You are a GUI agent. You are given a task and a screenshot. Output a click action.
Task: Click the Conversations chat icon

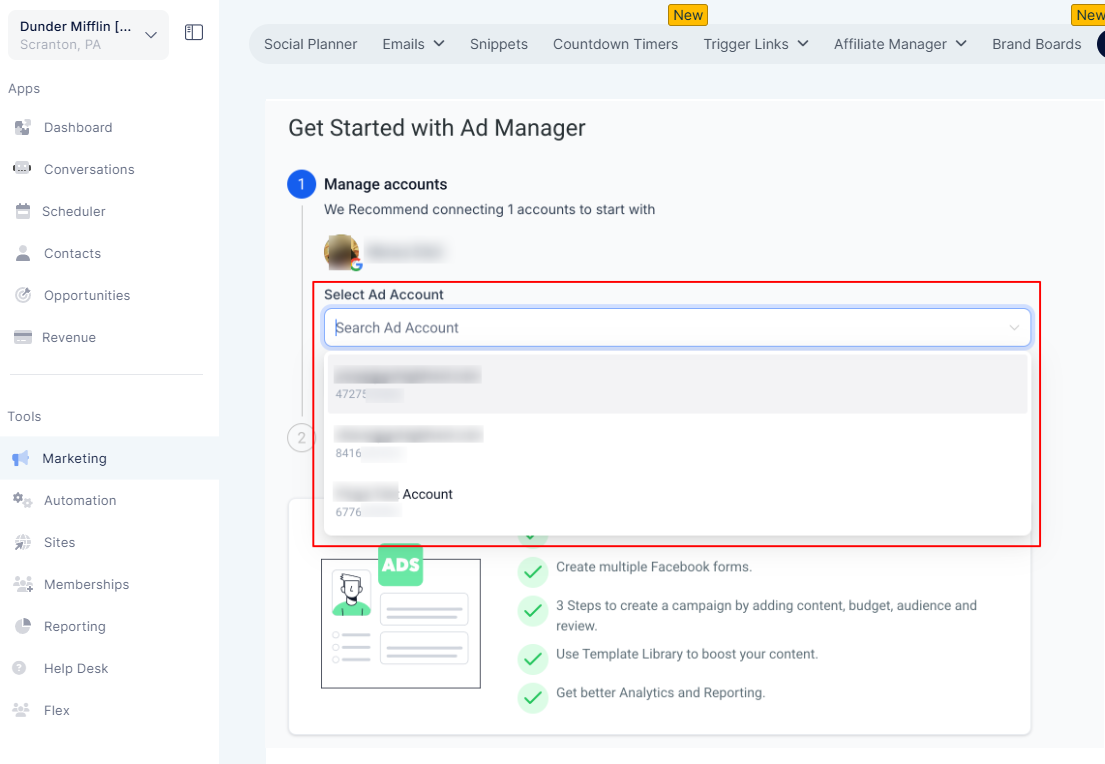(23, 168)
